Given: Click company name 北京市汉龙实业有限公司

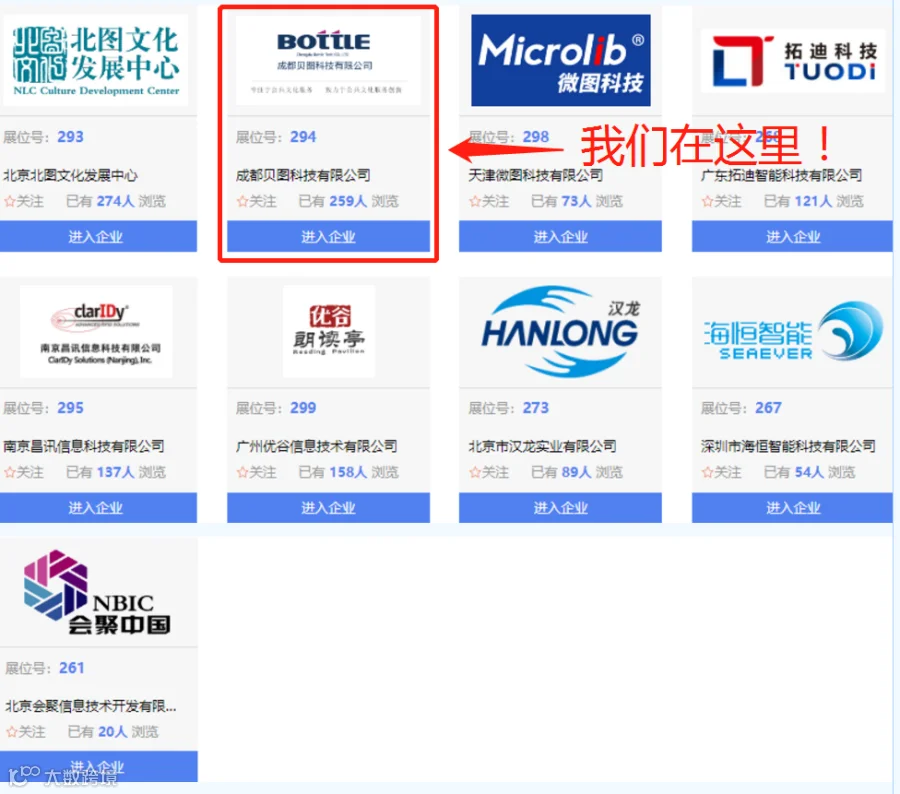Looking at the screenshot, I should pos(542,446).
